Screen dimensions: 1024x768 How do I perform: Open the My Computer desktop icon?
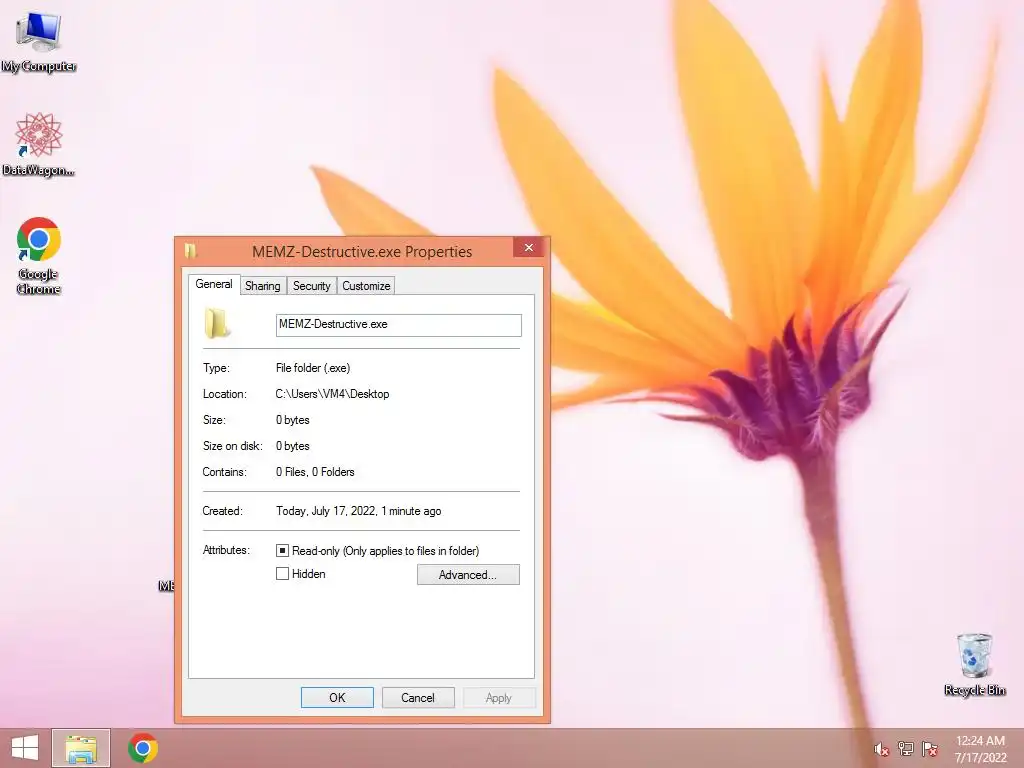click(39, 42)
